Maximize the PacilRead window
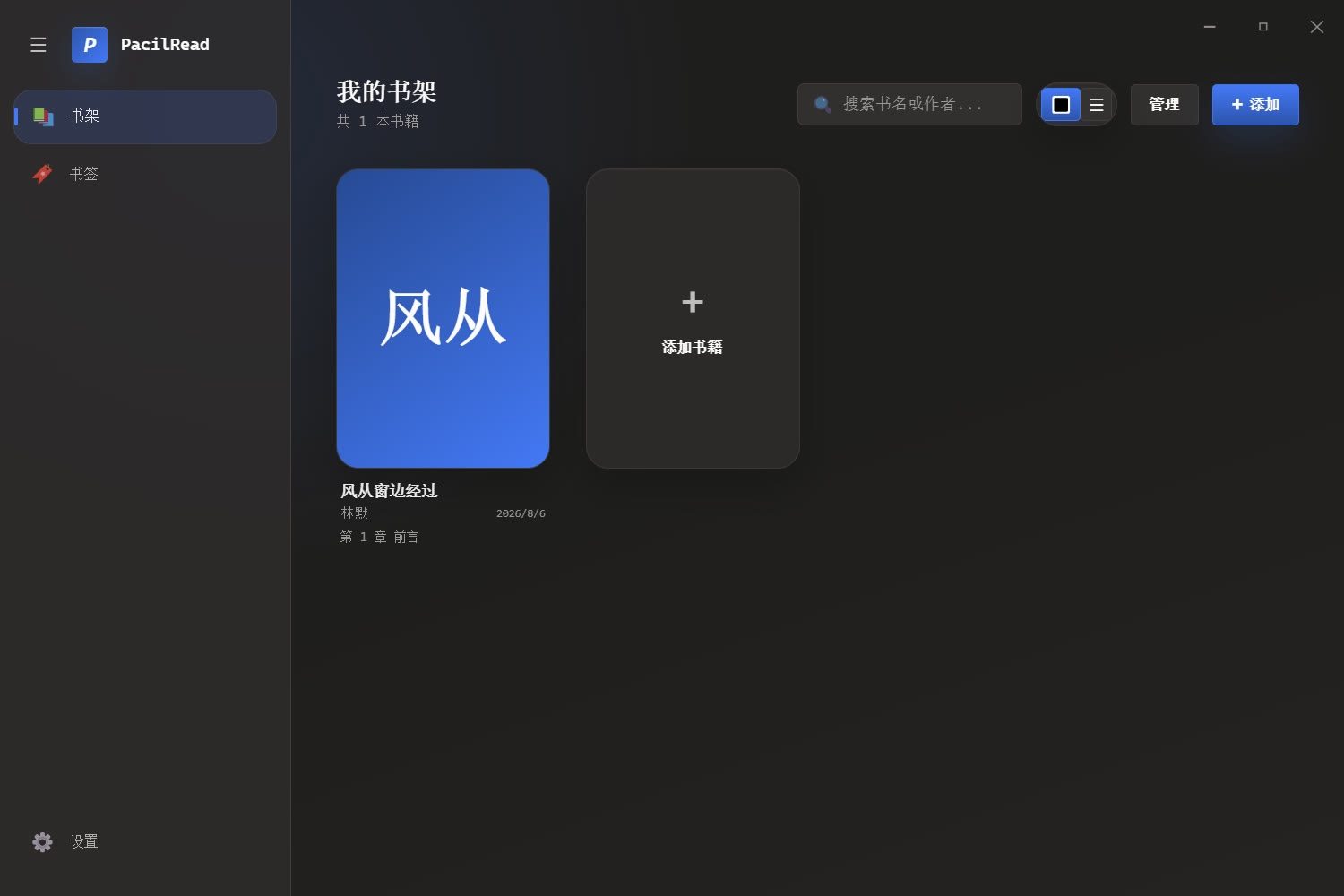The image size is (1344, 896). click(x=1263, y=27)
